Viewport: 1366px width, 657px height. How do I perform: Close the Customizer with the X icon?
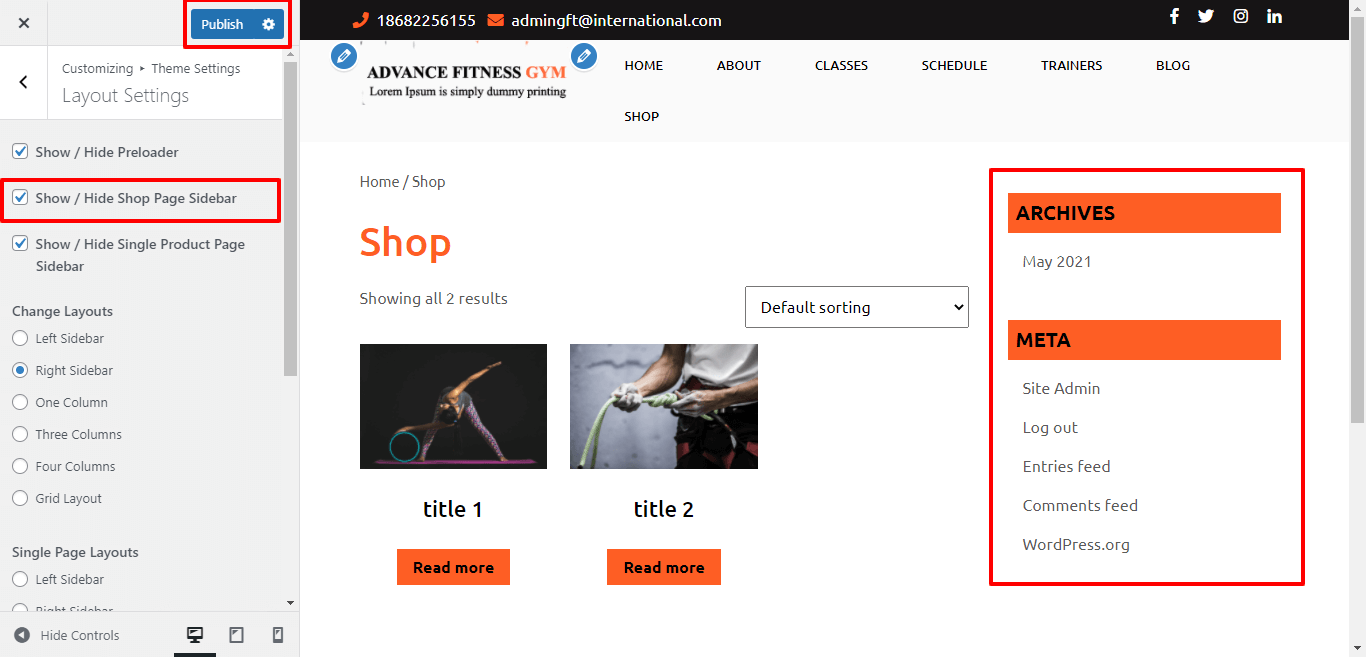click(24, 23)
